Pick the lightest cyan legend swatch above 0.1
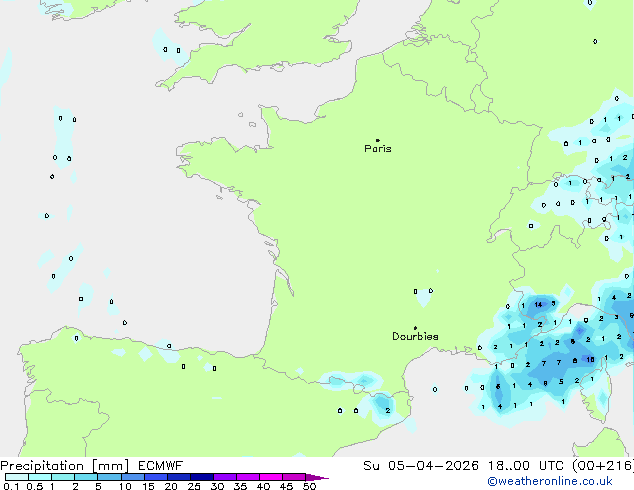Viewport: 634px width, 490px height. coord(17,477)
